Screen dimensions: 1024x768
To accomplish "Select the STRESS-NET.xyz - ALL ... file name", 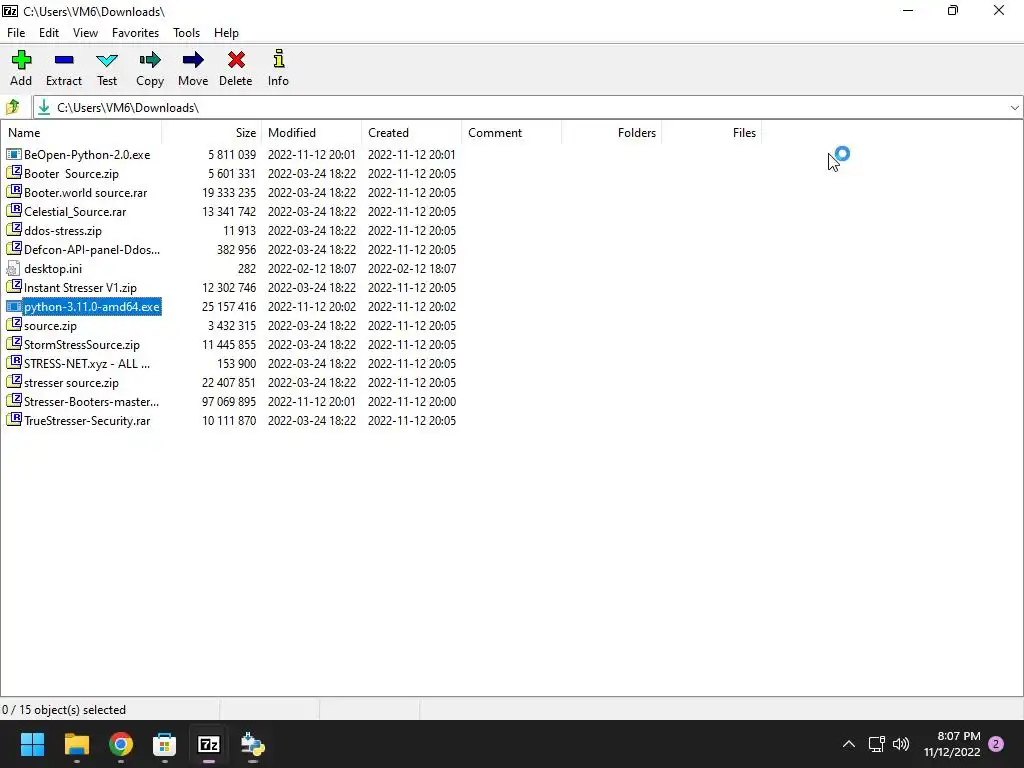I will click(x=87, y=364).
